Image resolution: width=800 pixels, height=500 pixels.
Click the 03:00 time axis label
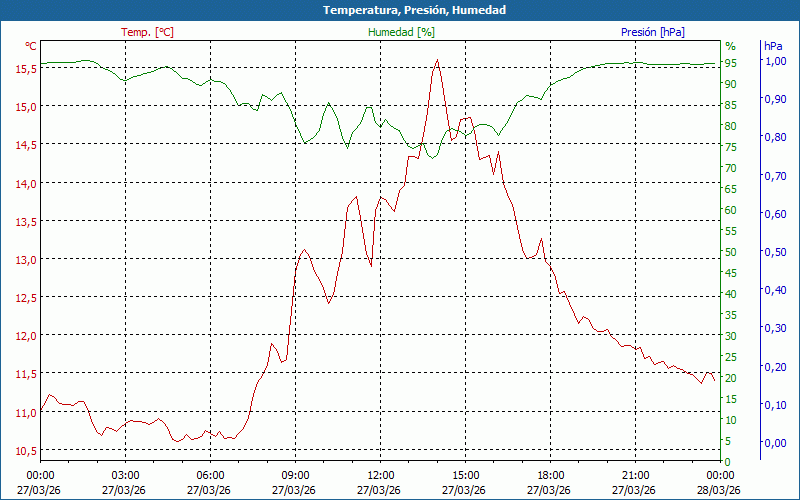pos(125,475)
